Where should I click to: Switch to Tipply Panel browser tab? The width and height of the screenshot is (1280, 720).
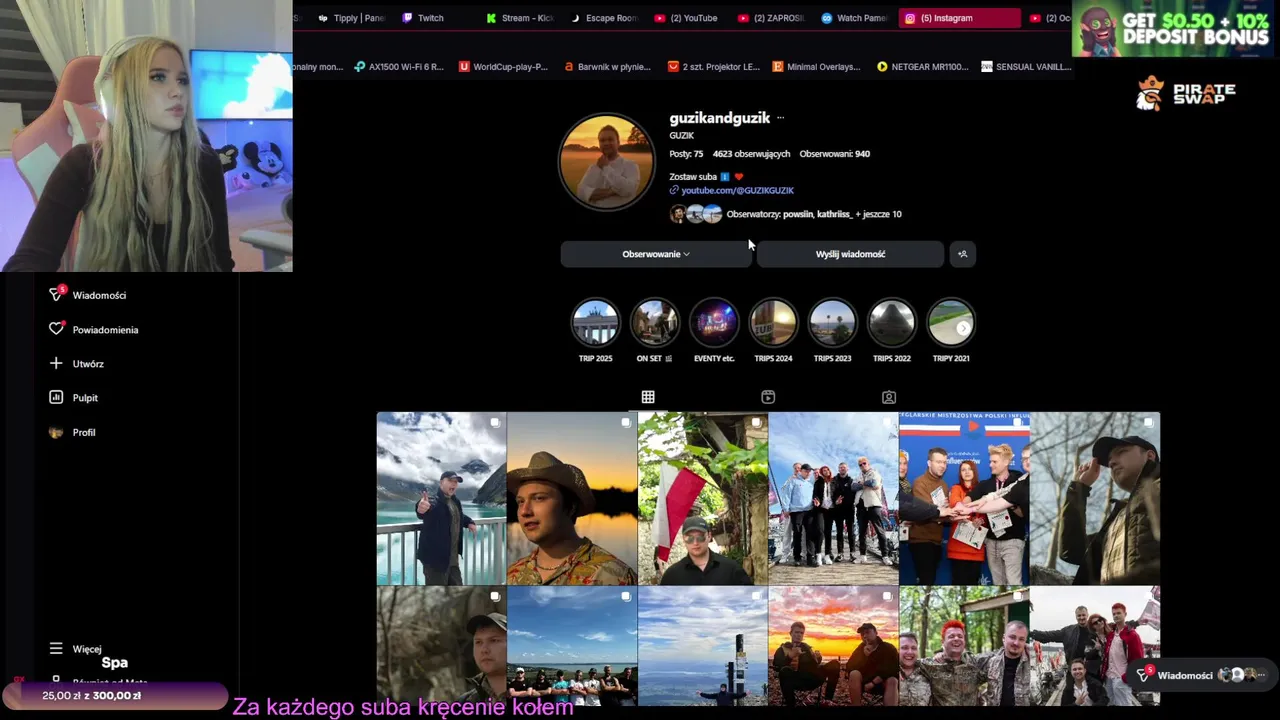pos(351,18)
